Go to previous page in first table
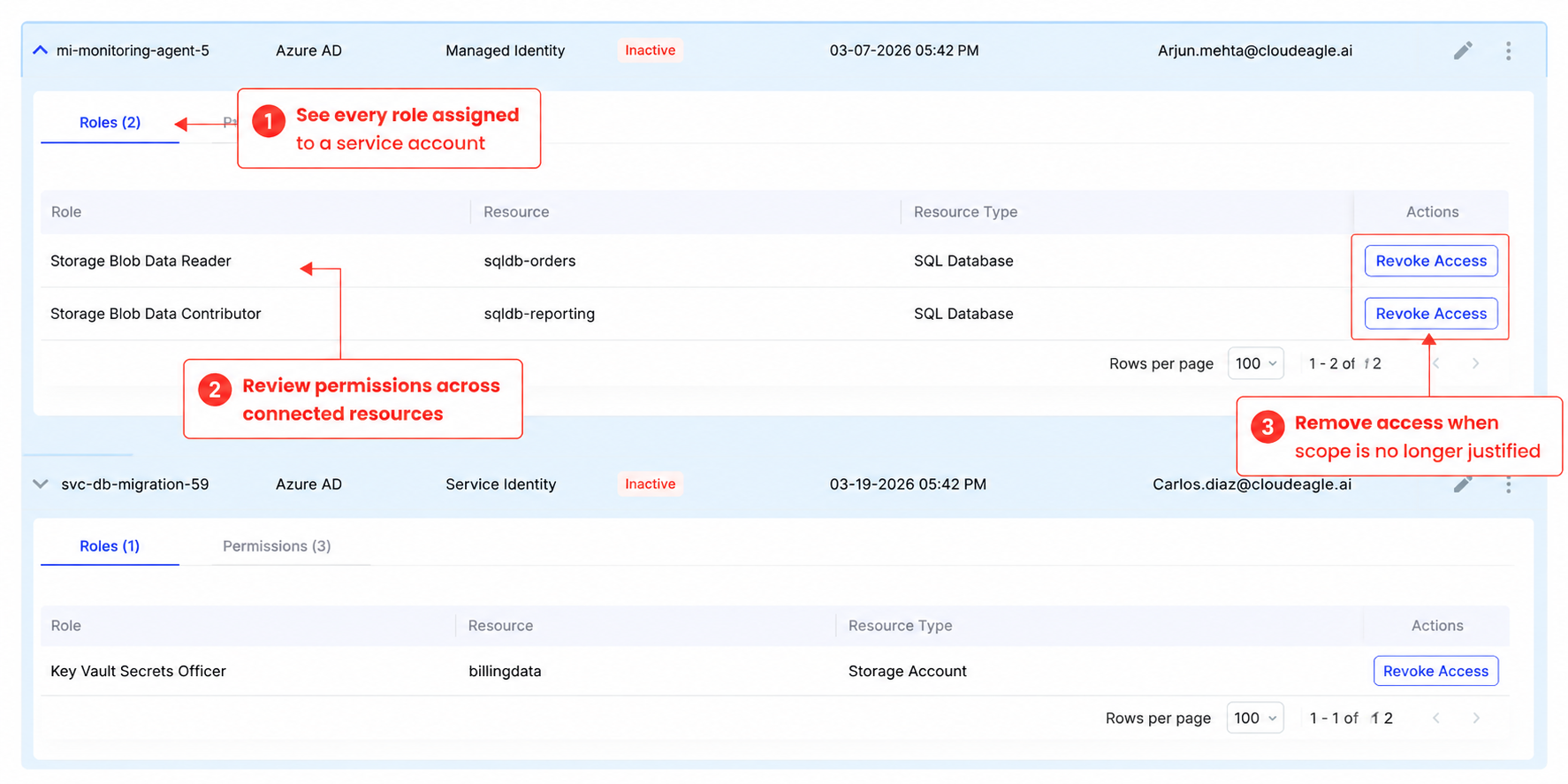The image size is (1568, 784). [1436, 363]
